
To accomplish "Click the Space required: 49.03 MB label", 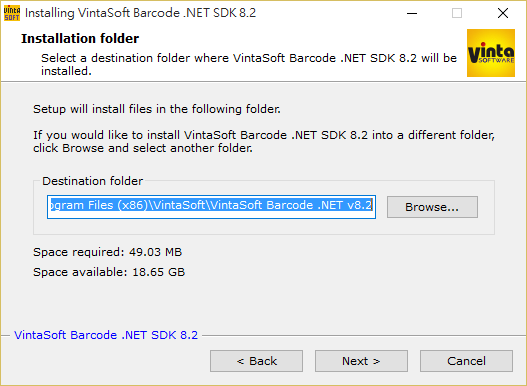I will pos(108,252).
